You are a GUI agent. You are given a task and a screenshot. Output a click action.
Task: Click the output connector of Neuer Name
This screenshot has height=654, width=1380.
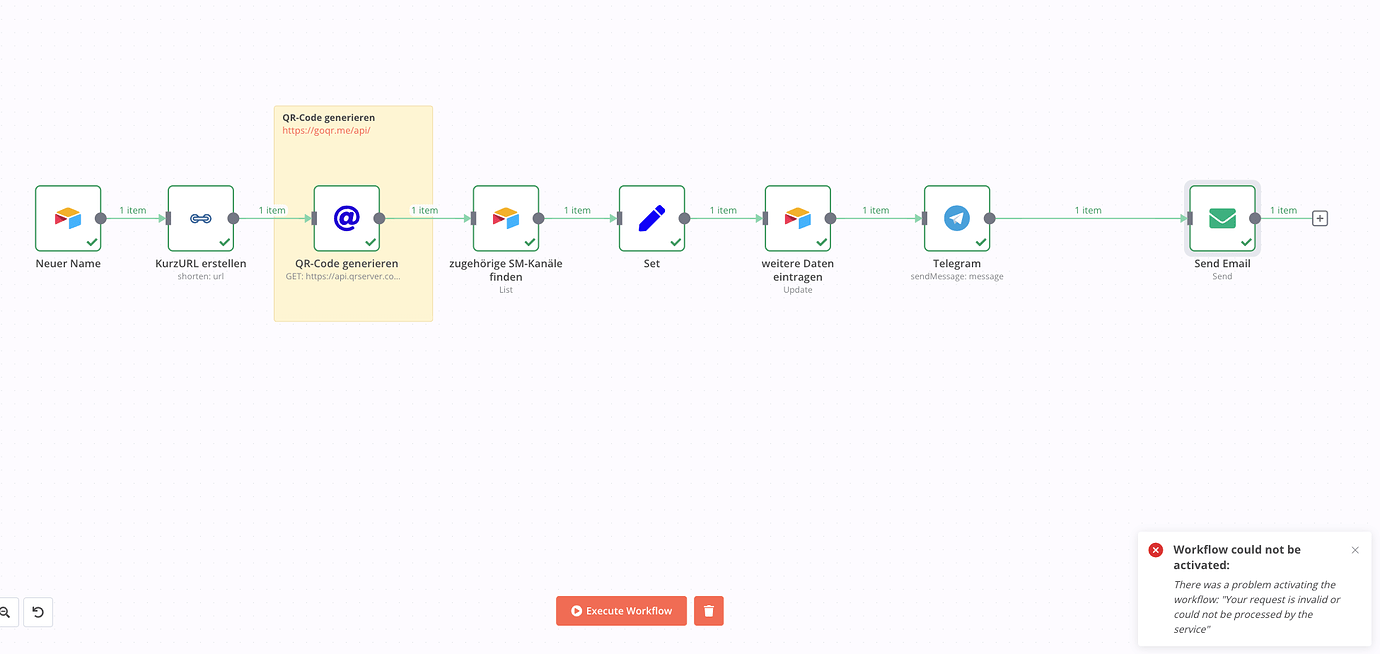click(100, 218)
